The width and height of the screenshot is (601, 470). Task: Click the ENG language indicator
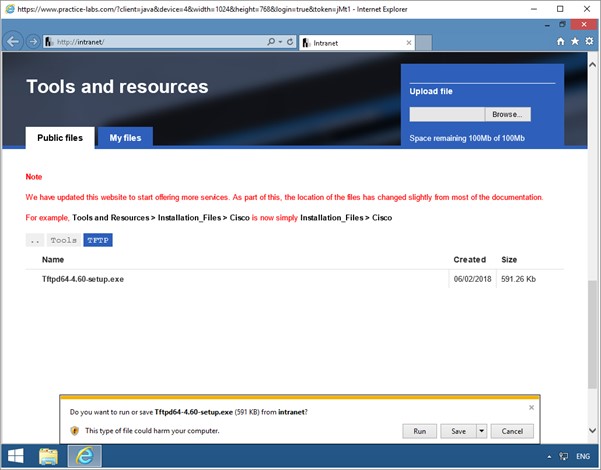pos(583,456)
